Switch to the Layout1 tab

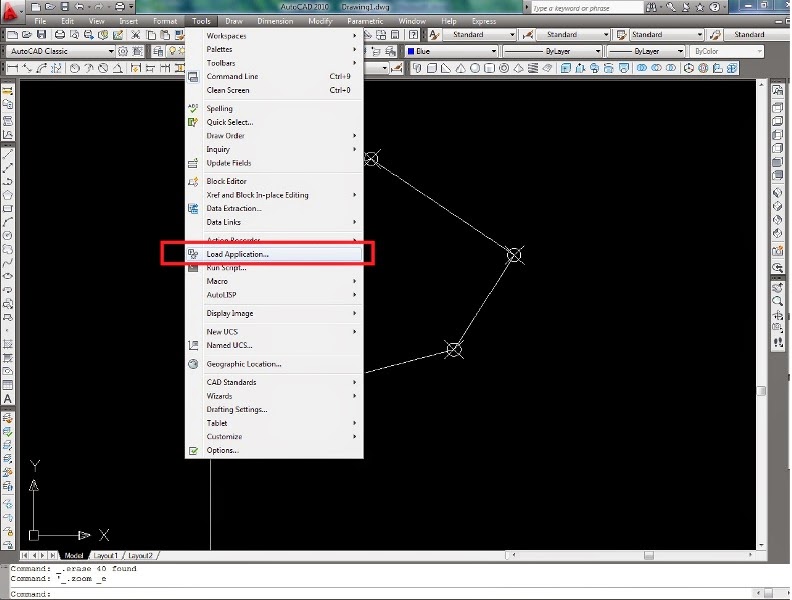coord(106,556)
